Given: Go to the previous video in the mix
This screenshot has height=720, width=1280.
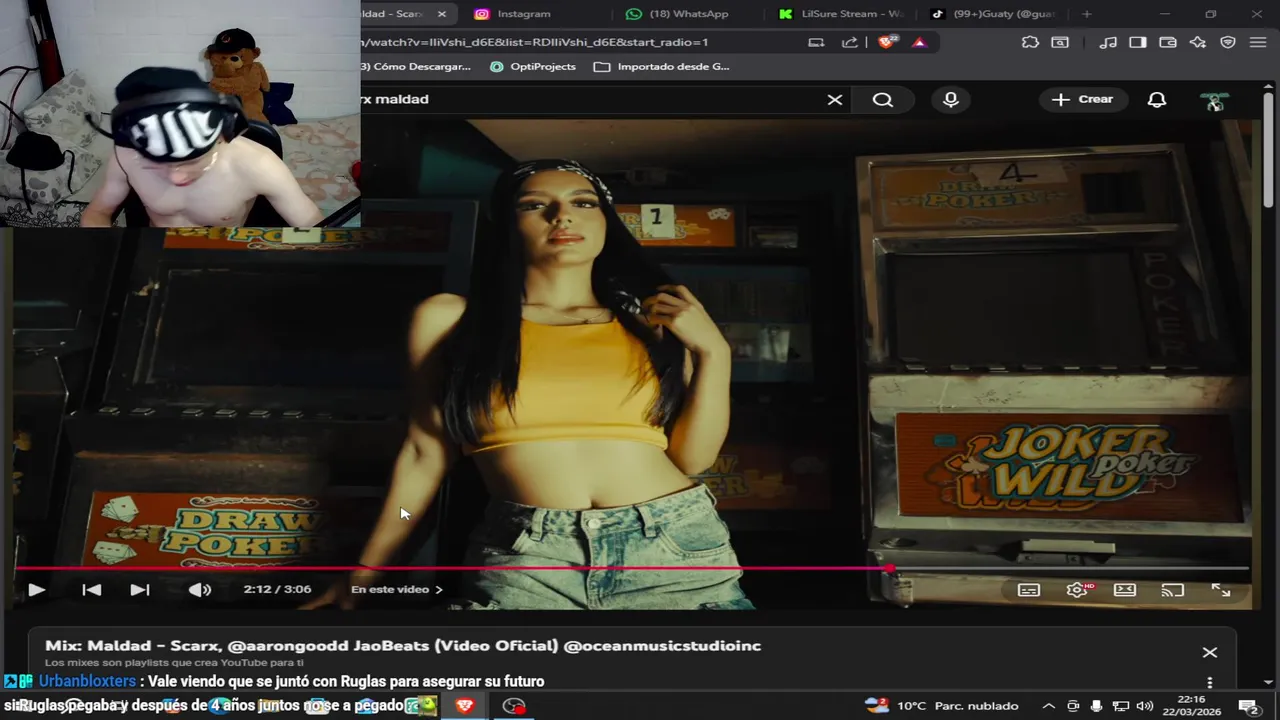Looking at the screenshot, I should [91, 590].
